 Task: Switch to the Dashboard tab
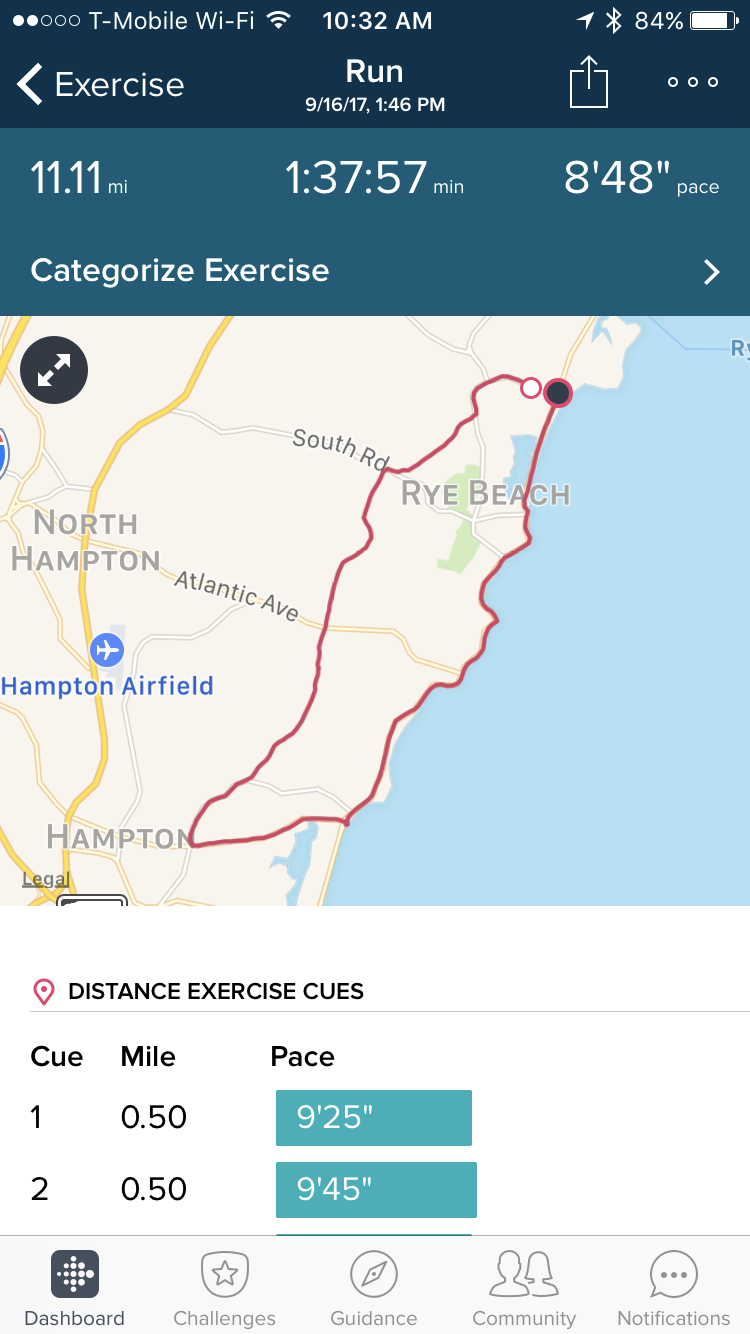click(74, 1288)
